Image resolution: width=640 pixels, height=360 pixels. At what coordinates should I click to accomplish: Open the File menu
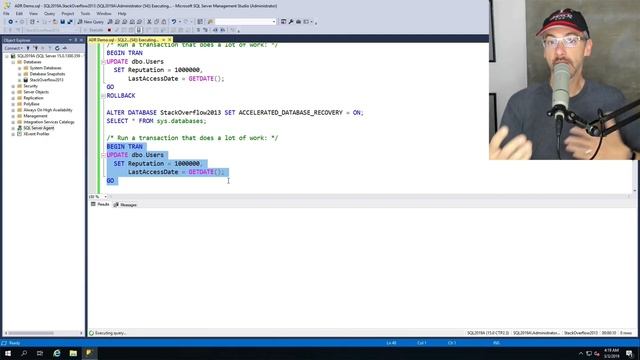click(6, 13)
